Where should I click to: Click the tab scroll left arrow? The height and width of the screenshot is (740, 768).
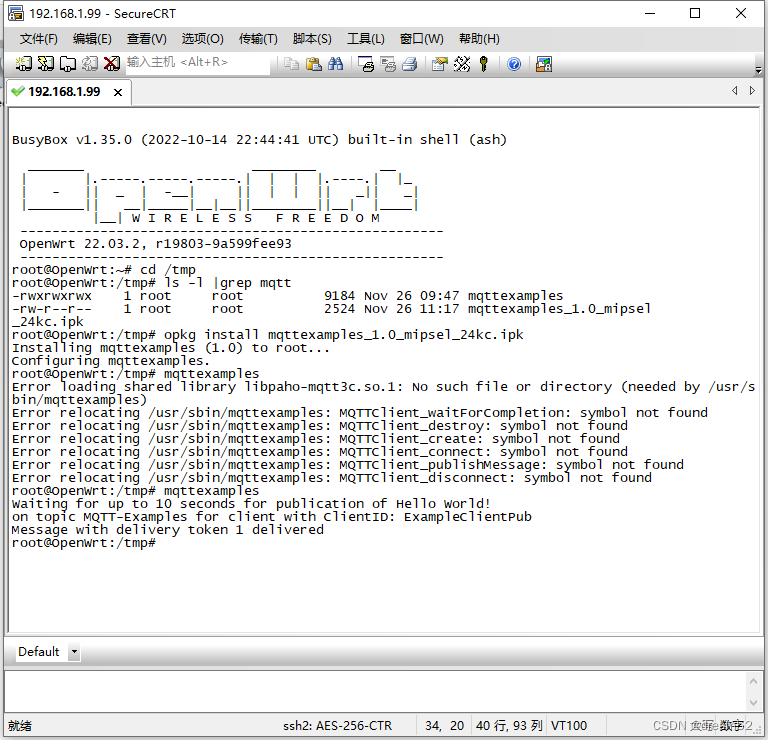pos(734,91)
